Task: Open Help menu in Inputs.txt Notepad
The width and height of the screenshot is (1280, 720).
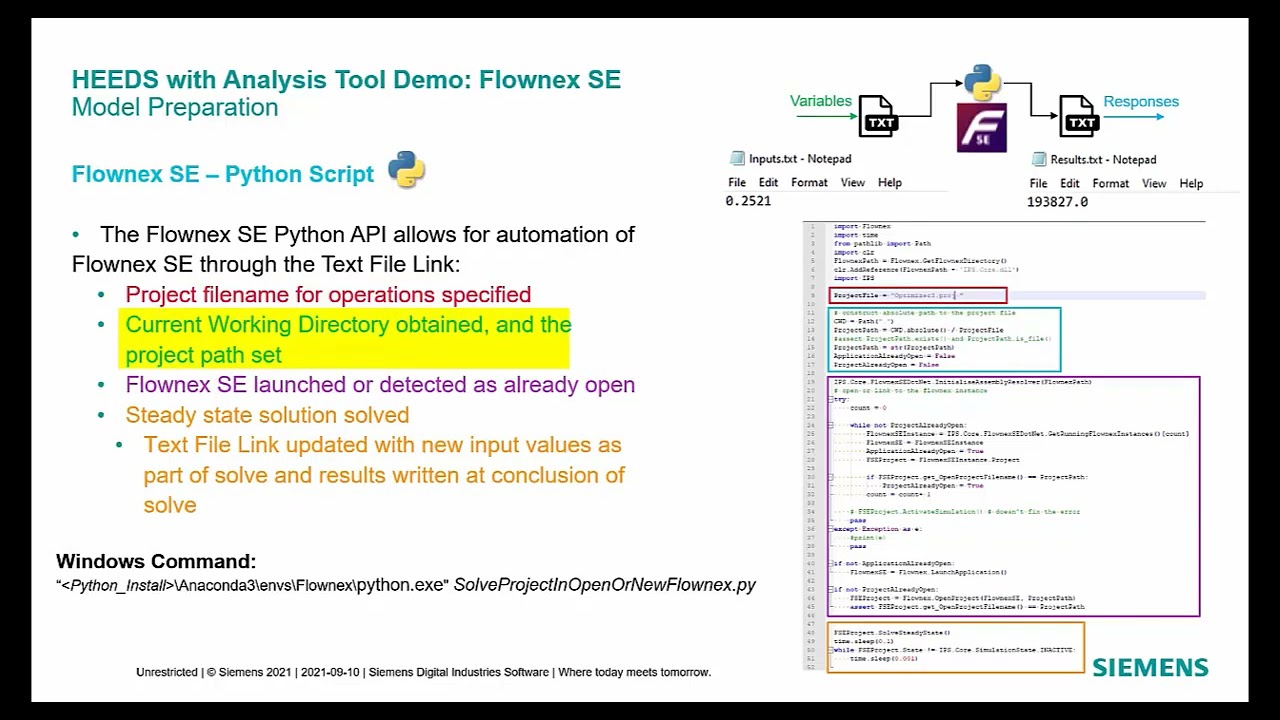Action: (x=890, y=183)
